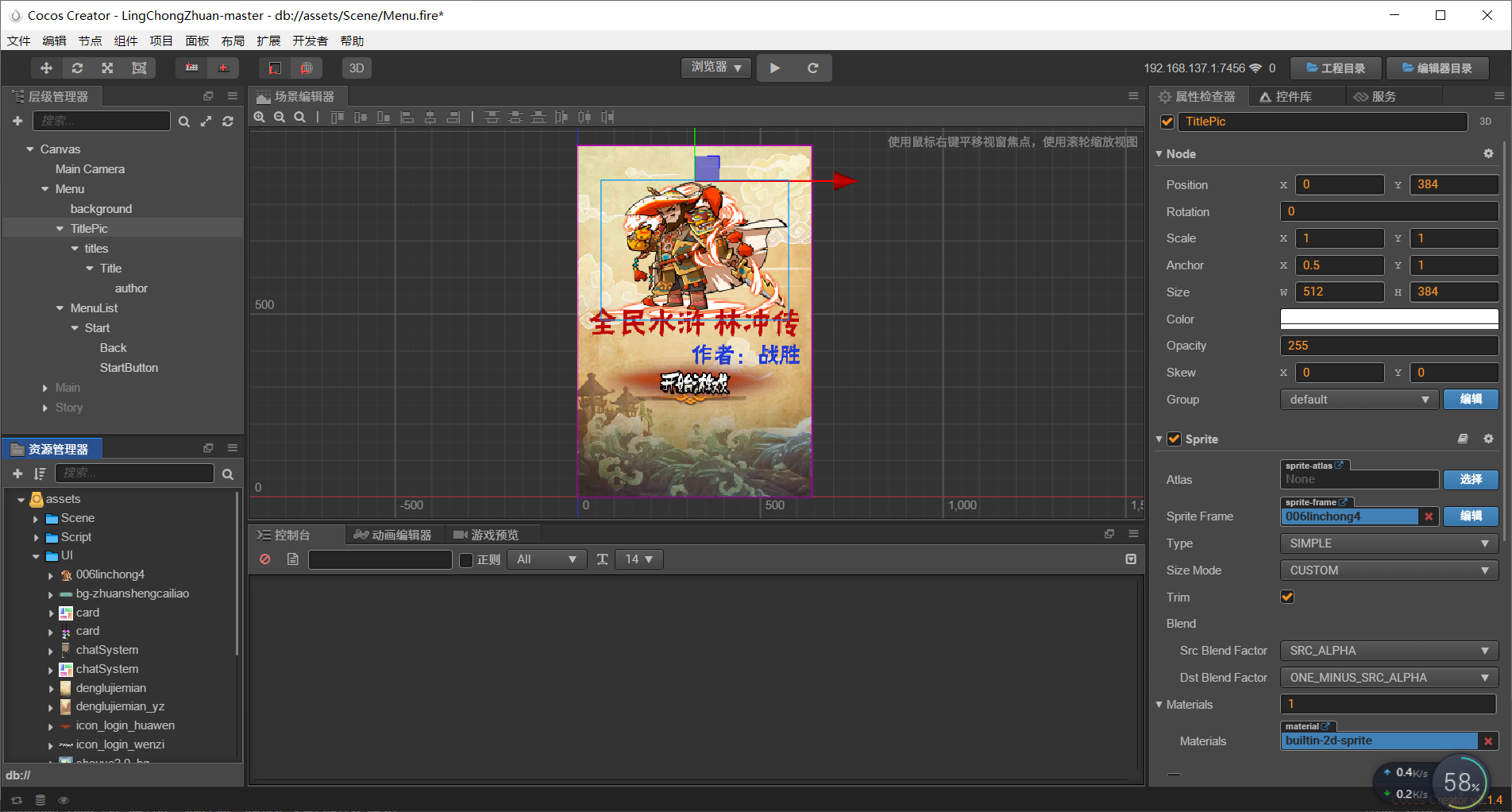Open the preview platform dropdown 浏览器
The width and height of the screenshot is (1512, 812).
[716, 68]
